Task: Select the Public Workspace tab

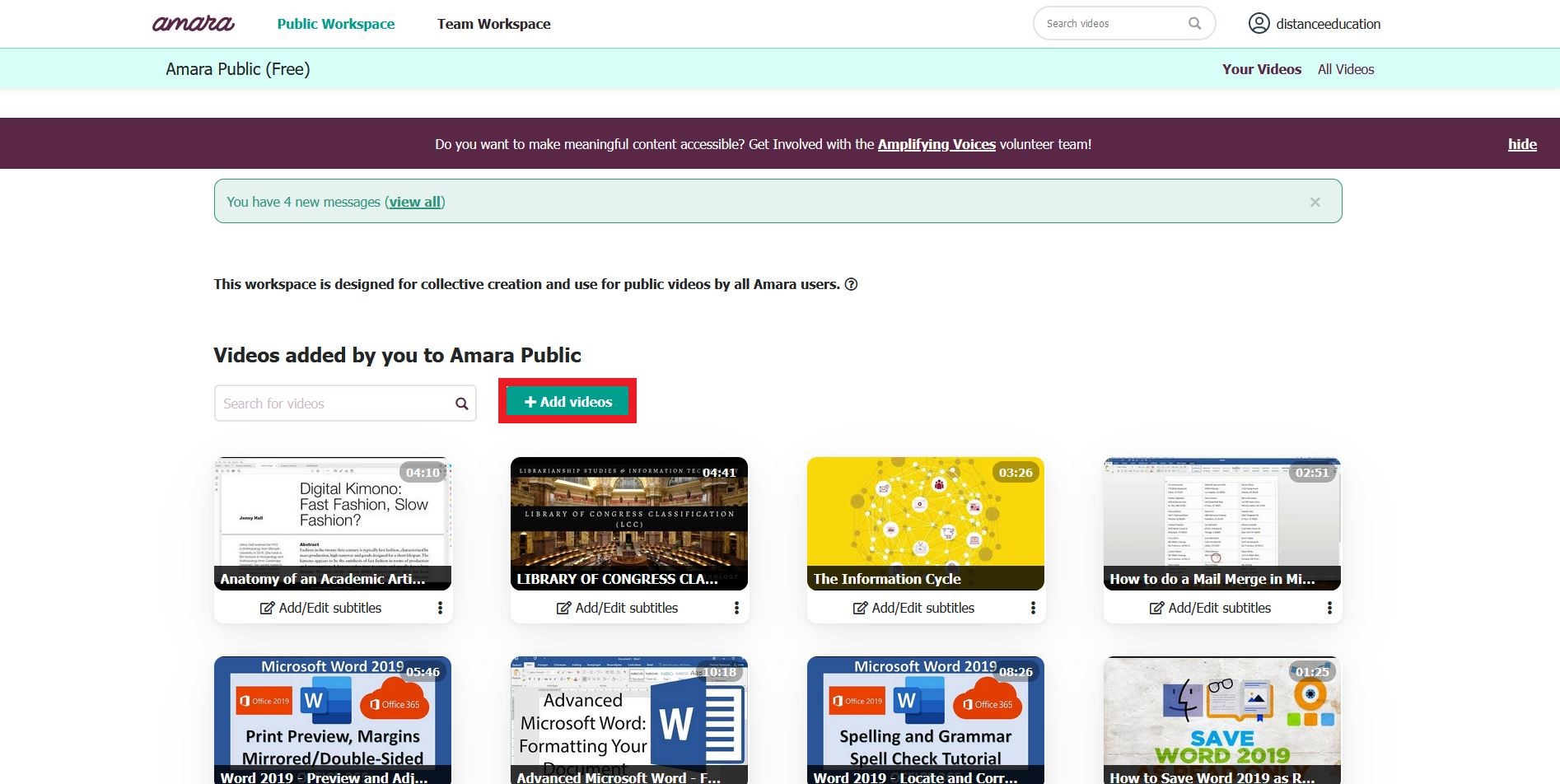Action: (x=335, y=24)
